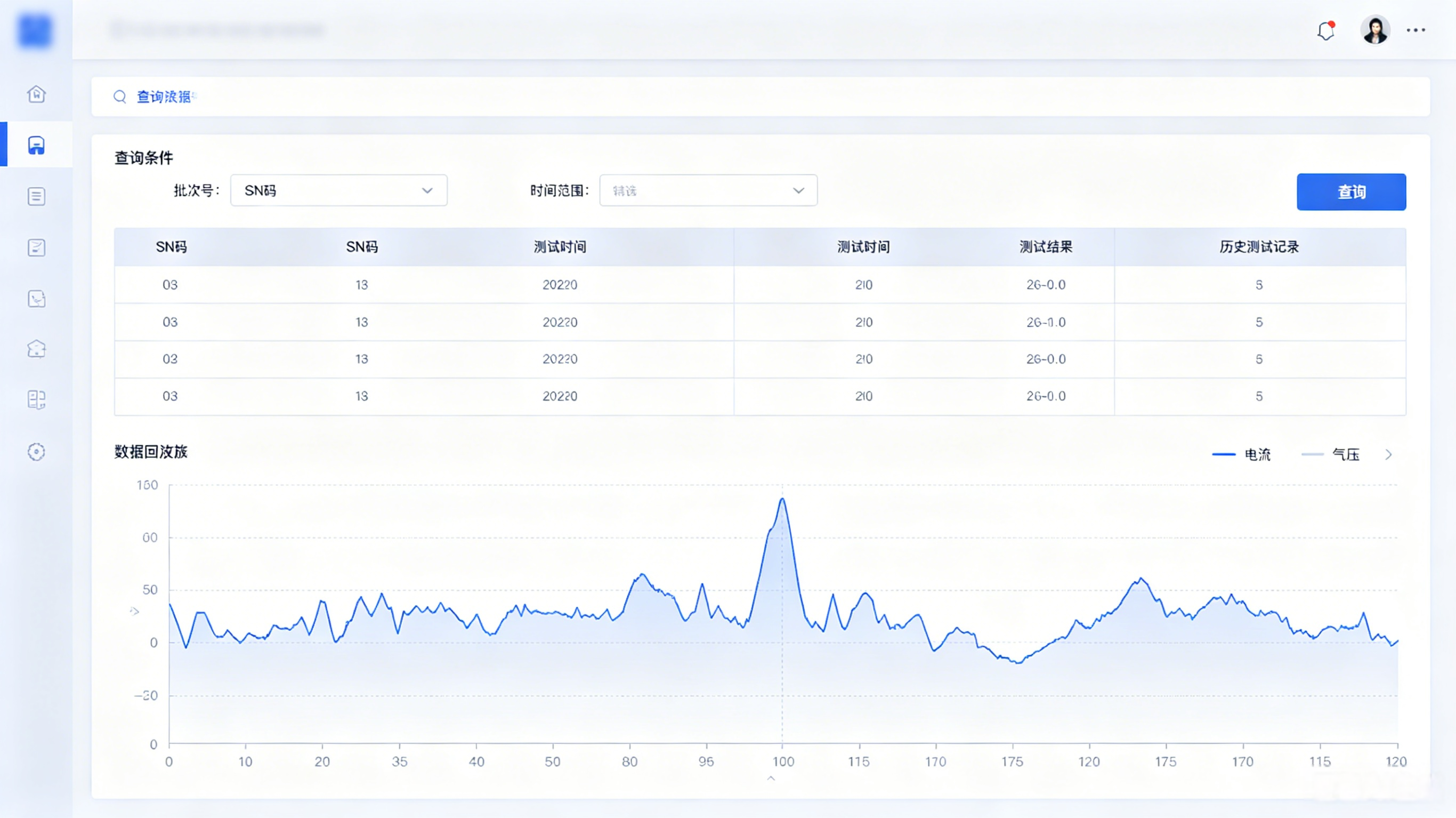1456x818 pixels.
Task: Click the search field at the top
Action: coord(761,97)
